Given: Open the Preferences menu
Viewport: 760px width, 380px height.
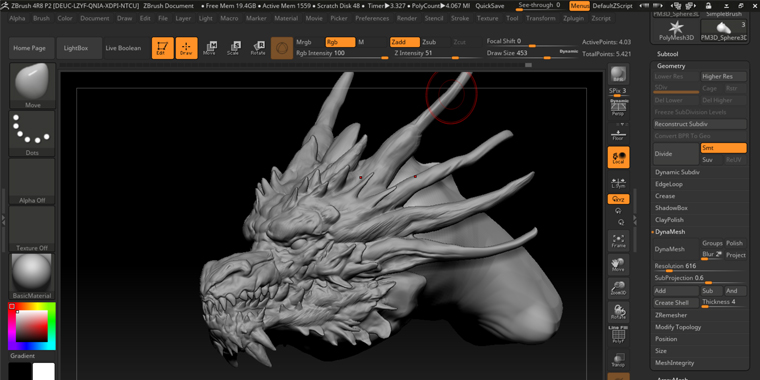Looking at the screenshot, I should tap(372, 18).
